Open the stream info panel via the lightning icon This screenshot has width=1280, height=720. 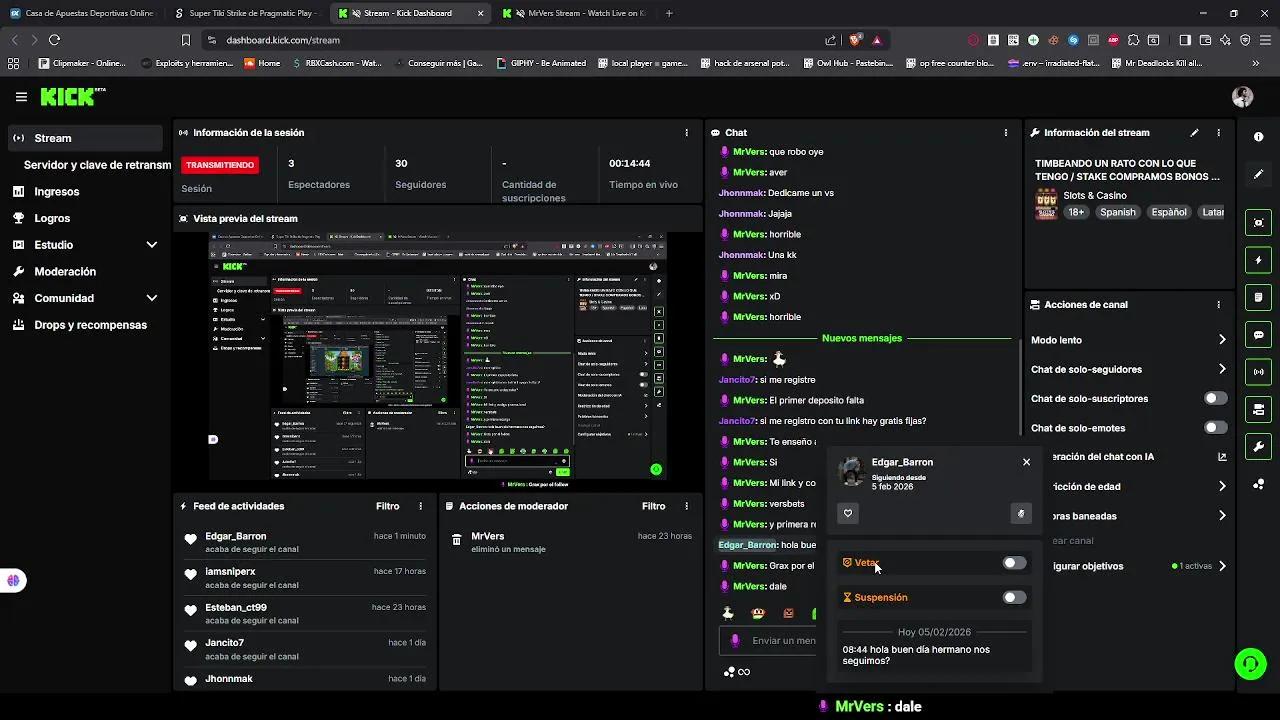[x=1258, y=259]
